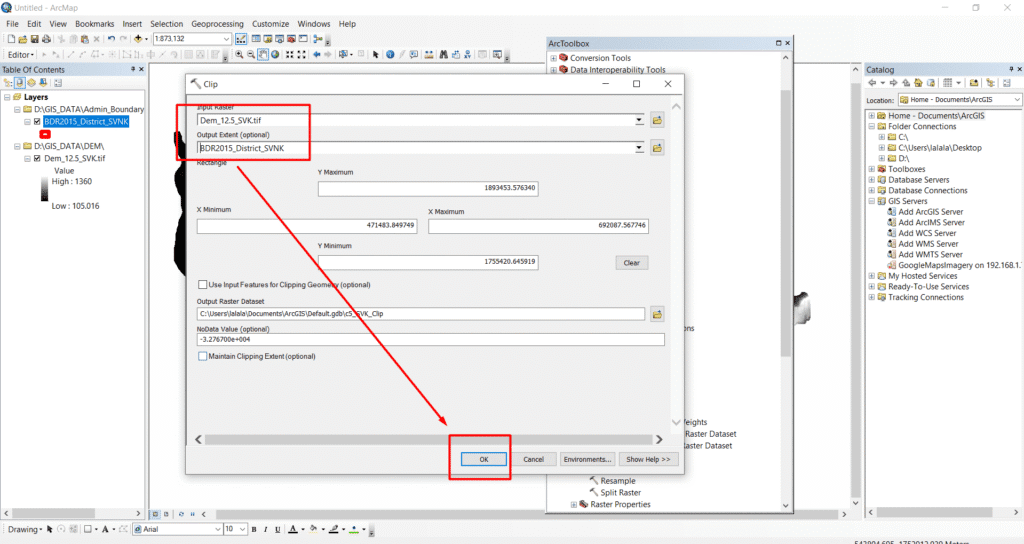Viewport: 1024px width, 544px height.
Task: Click Clear button beside Y Minimum
Action: 632,263
